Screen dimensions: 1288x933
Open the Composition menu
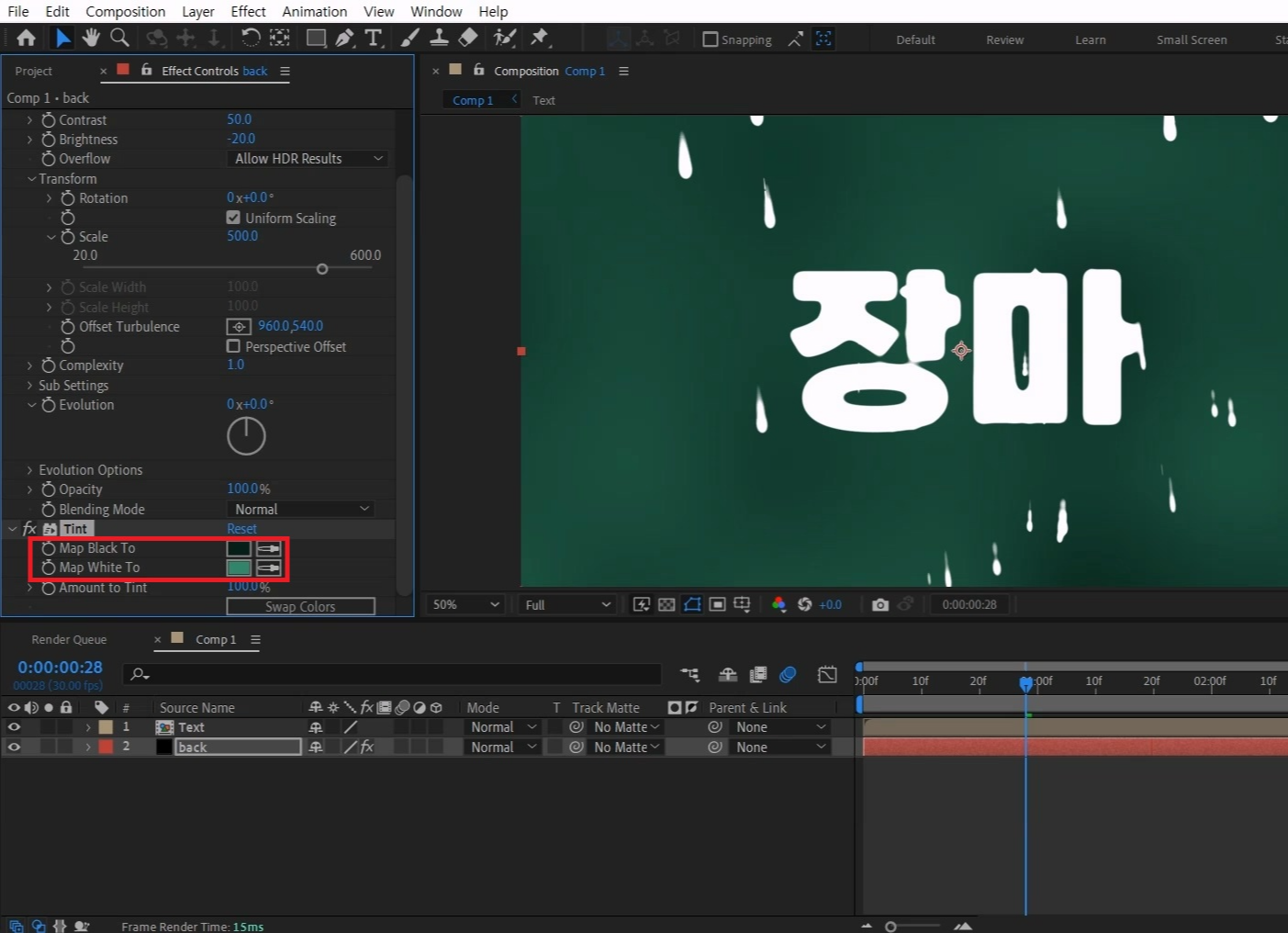click(x=126, y=11)
